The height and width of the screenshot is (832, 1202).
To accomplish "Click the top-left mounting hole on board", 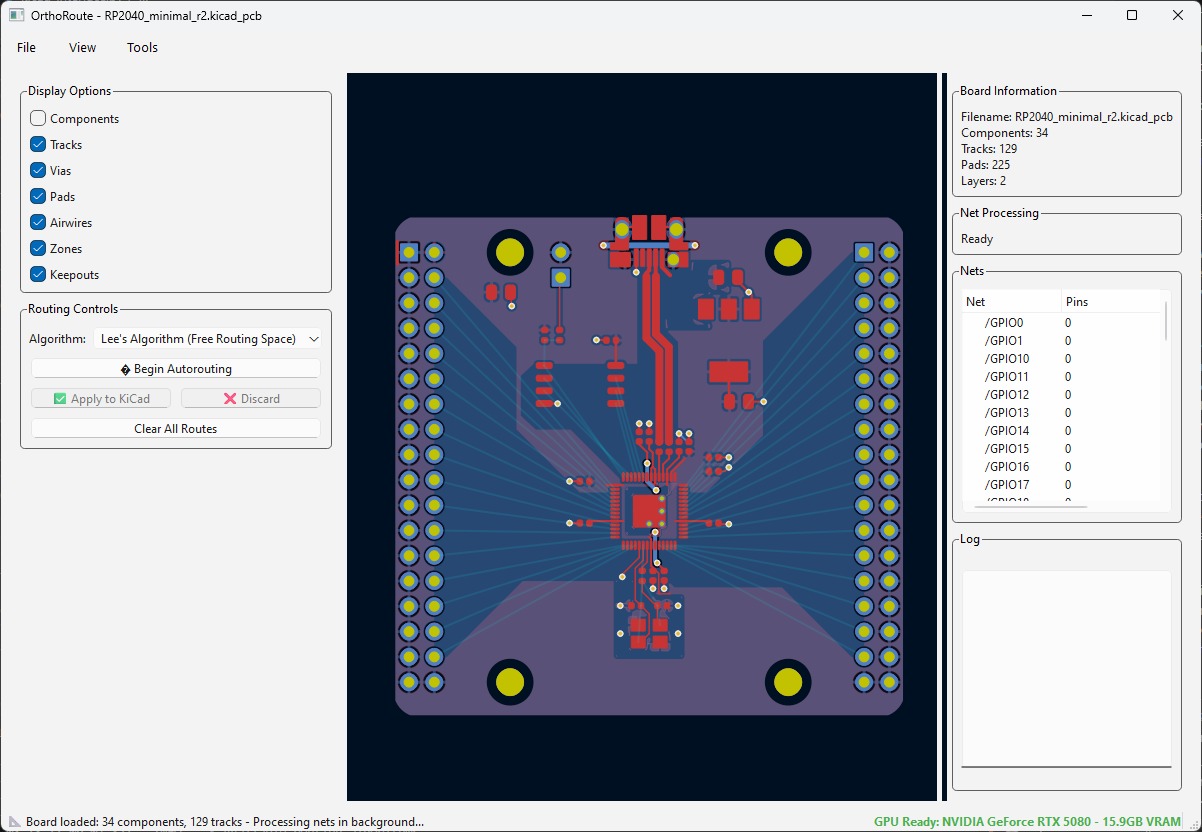I will pos(510,253).
